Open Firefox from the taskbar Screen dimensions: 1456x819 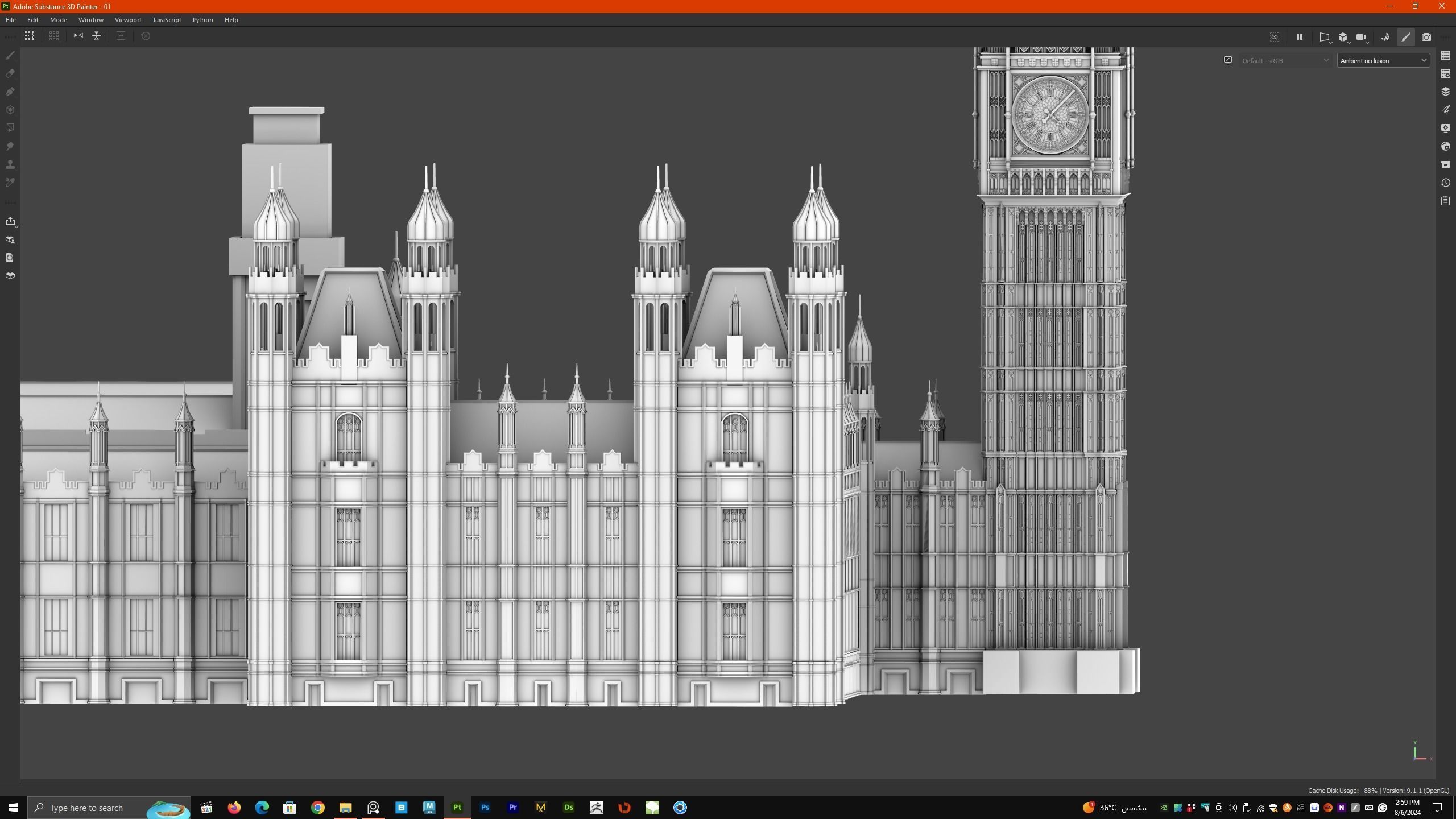234,808
